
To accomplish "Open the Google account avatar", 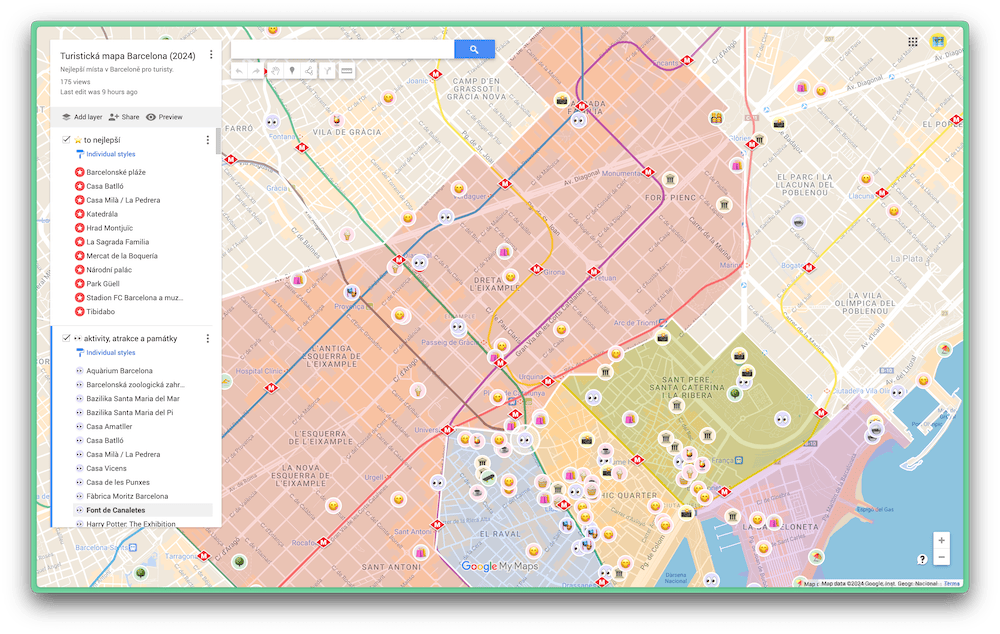I will (938, 41).
